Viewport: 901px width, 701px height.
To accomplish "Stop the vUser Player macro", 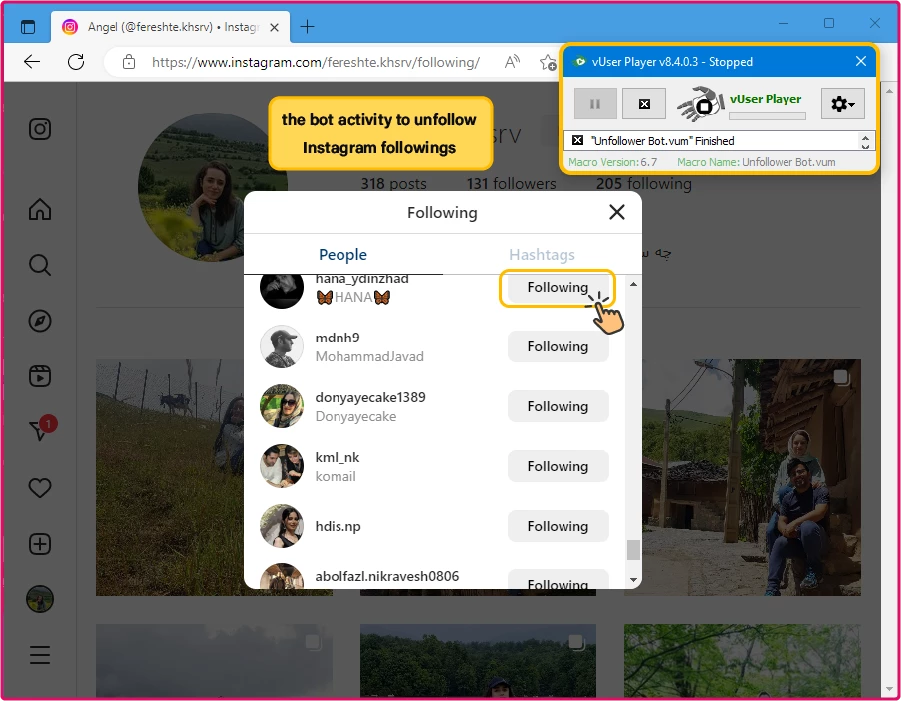I will tap(644, 103).
